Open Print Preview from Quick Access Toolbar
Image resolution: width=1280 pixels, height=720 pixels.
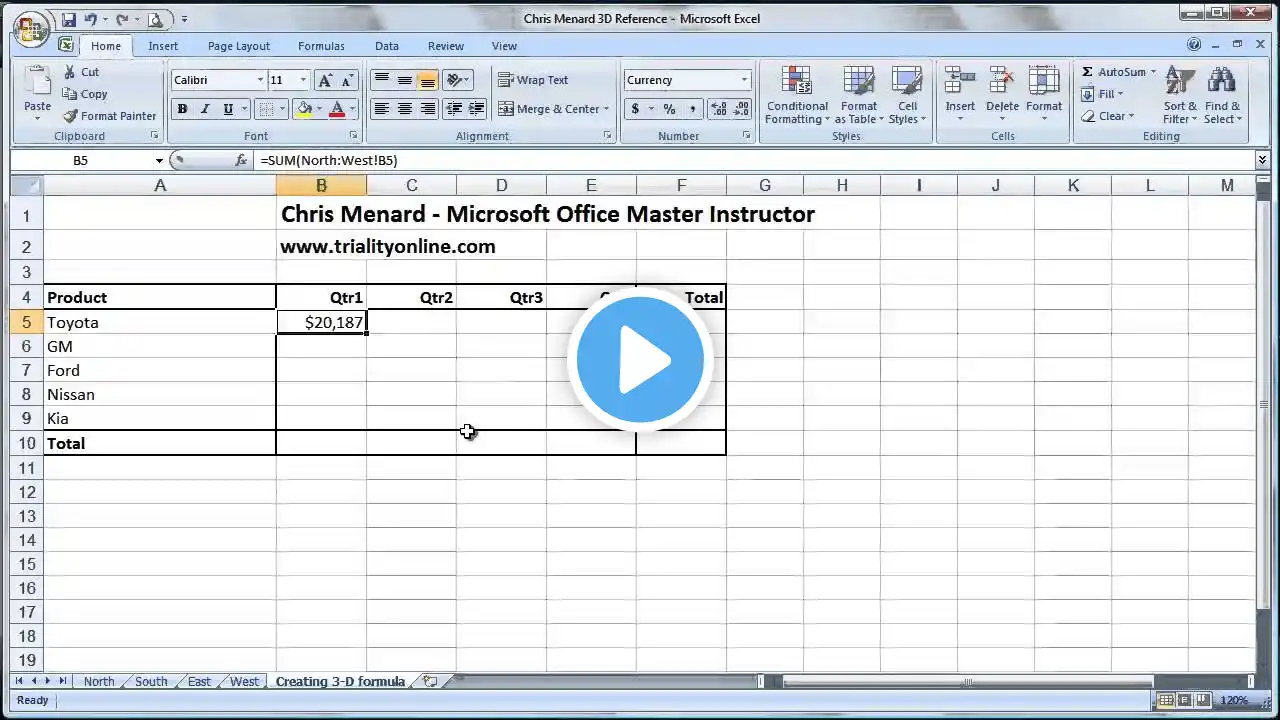tap(155, 19)
